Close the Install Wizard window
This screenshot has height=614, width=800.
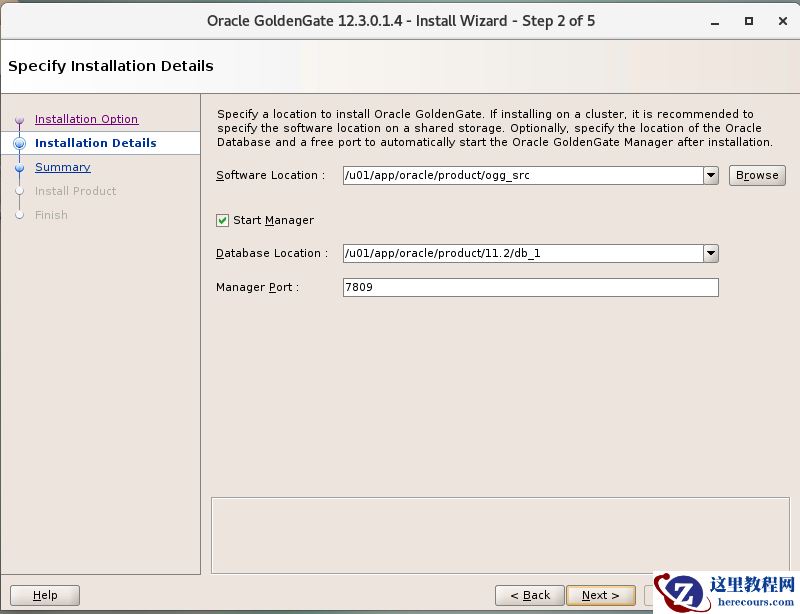coord(783,21)
